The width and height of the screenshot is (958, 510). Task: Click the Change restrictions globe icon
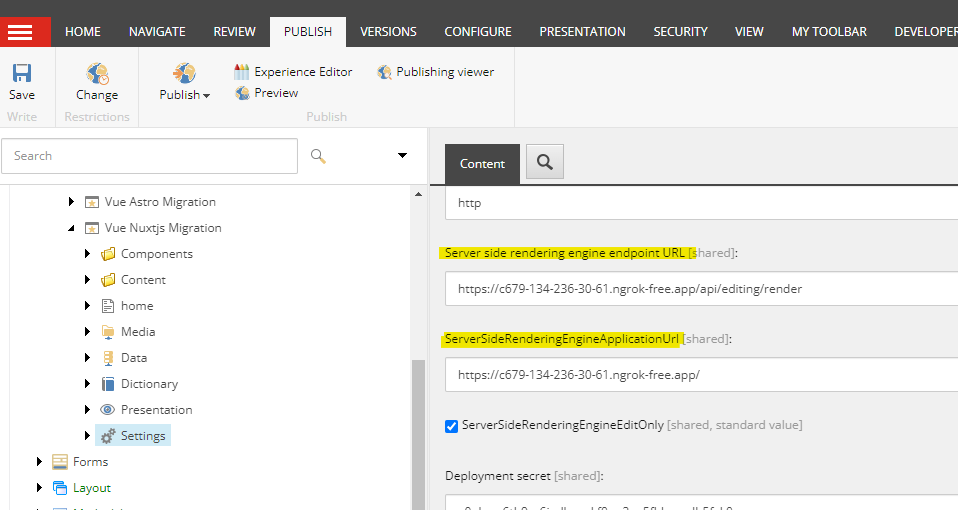97,73
